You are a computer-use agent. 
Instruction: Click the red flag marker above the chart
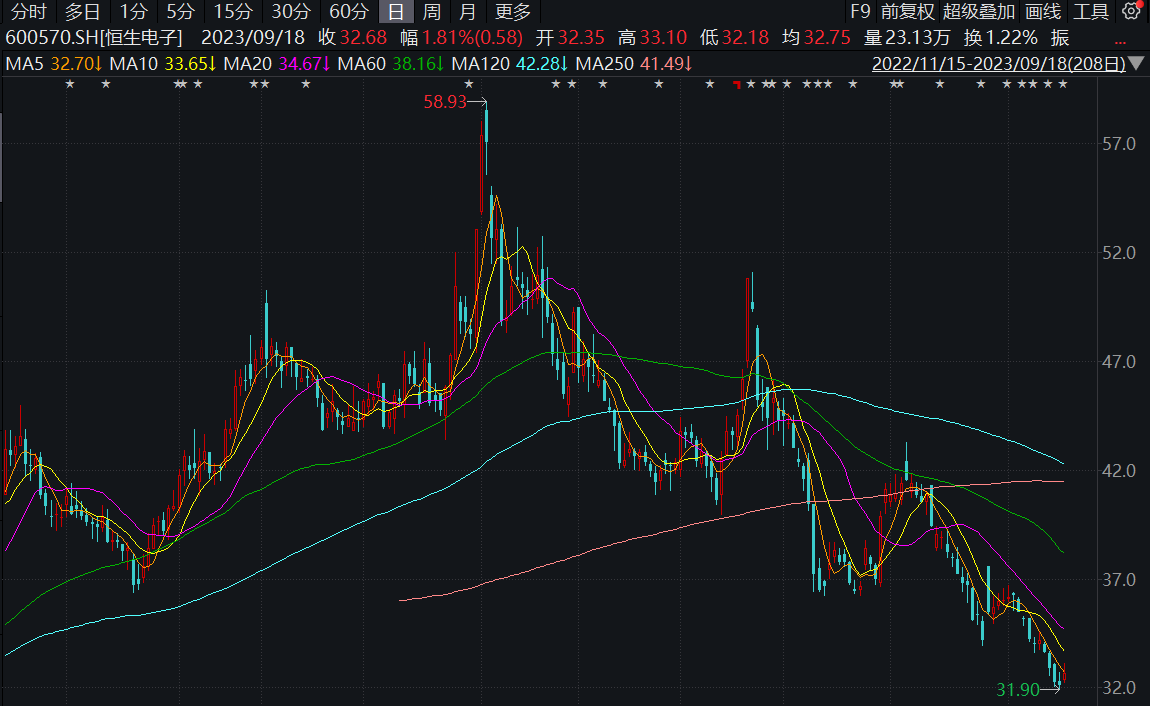(737, 85)
